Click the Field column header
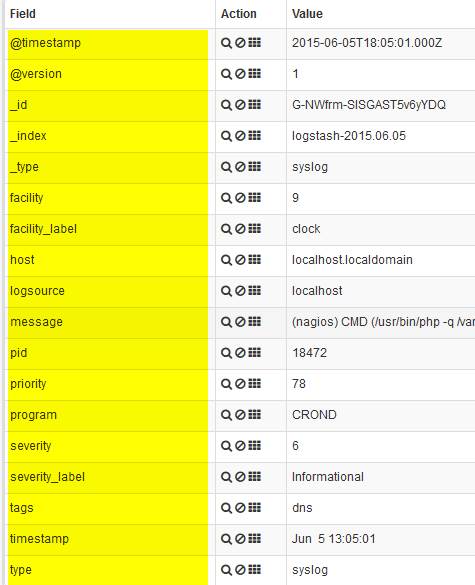 [23, 14]
